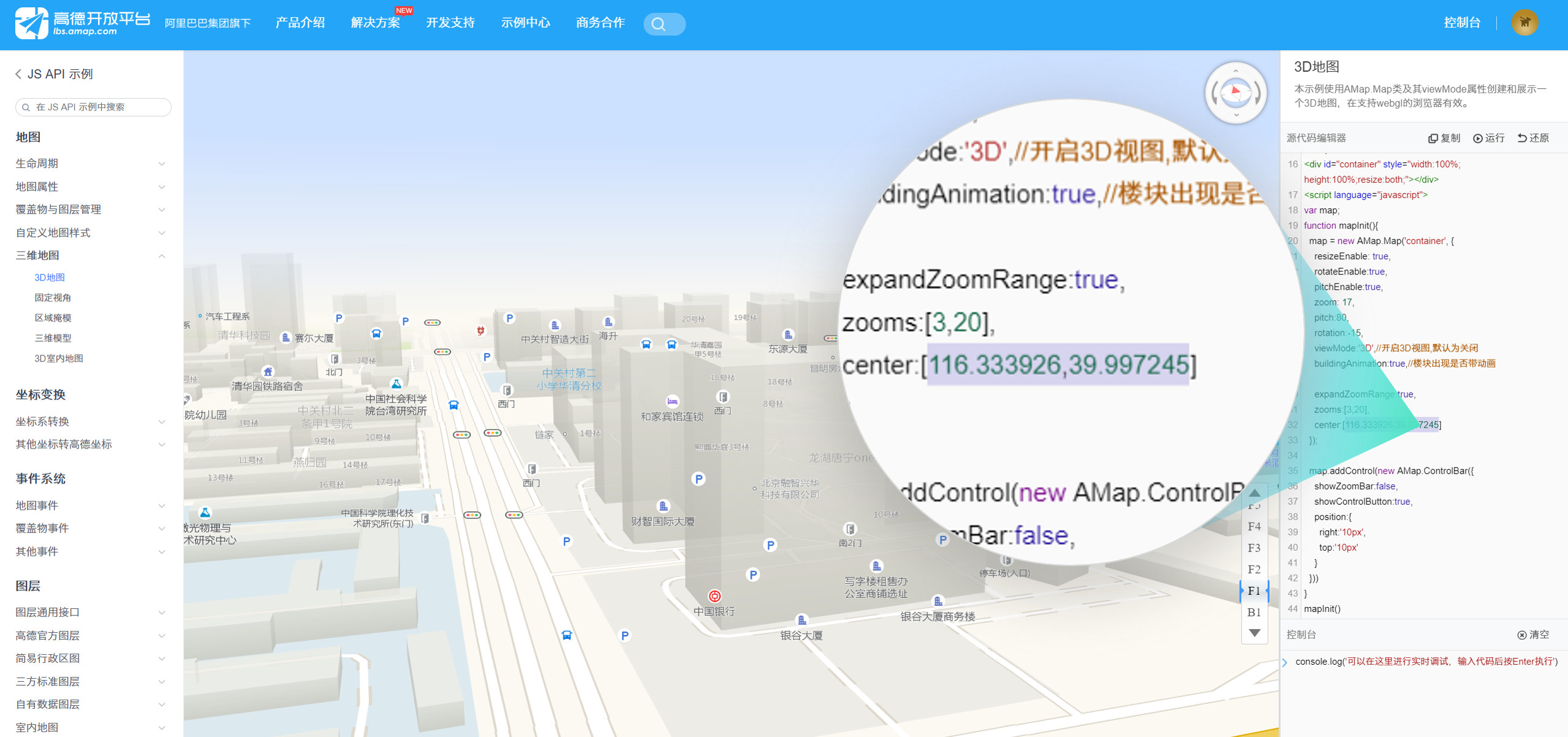Viewport: 1568px width, 737px height.
Task: Open the 固定视角 example link
Action: (x=53, y=298)
